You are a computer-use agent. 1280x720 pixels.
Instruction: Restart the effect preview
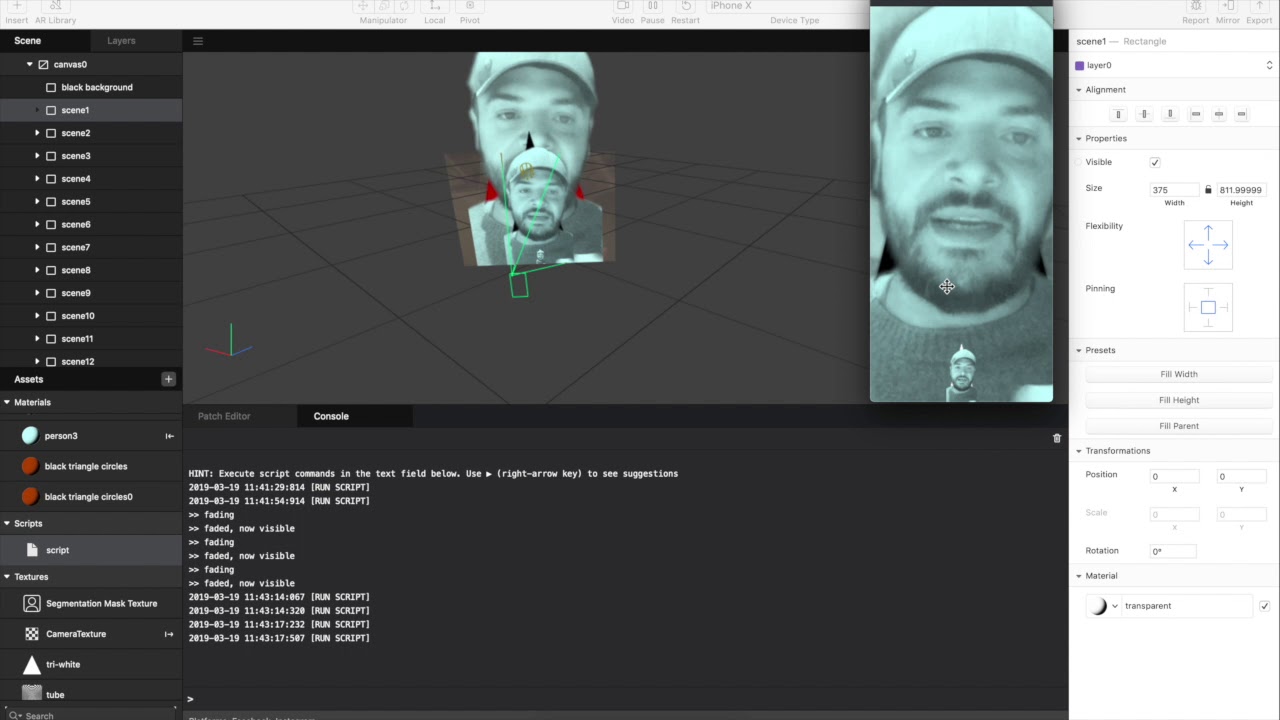686,6
